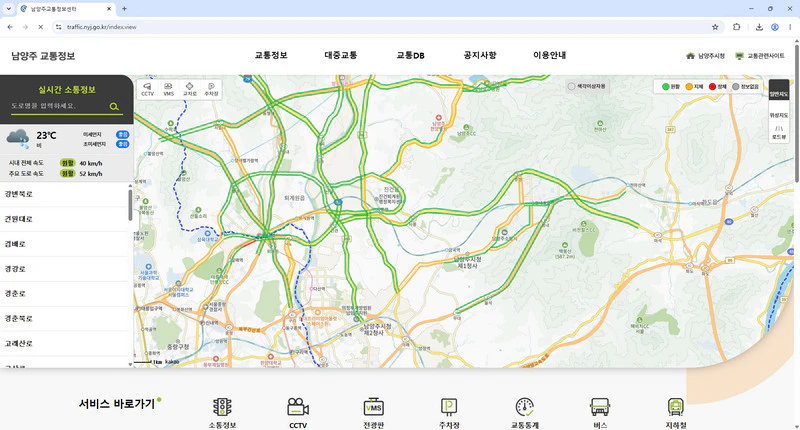Click the green 원활 legend swatch

(x=665, y=87)
